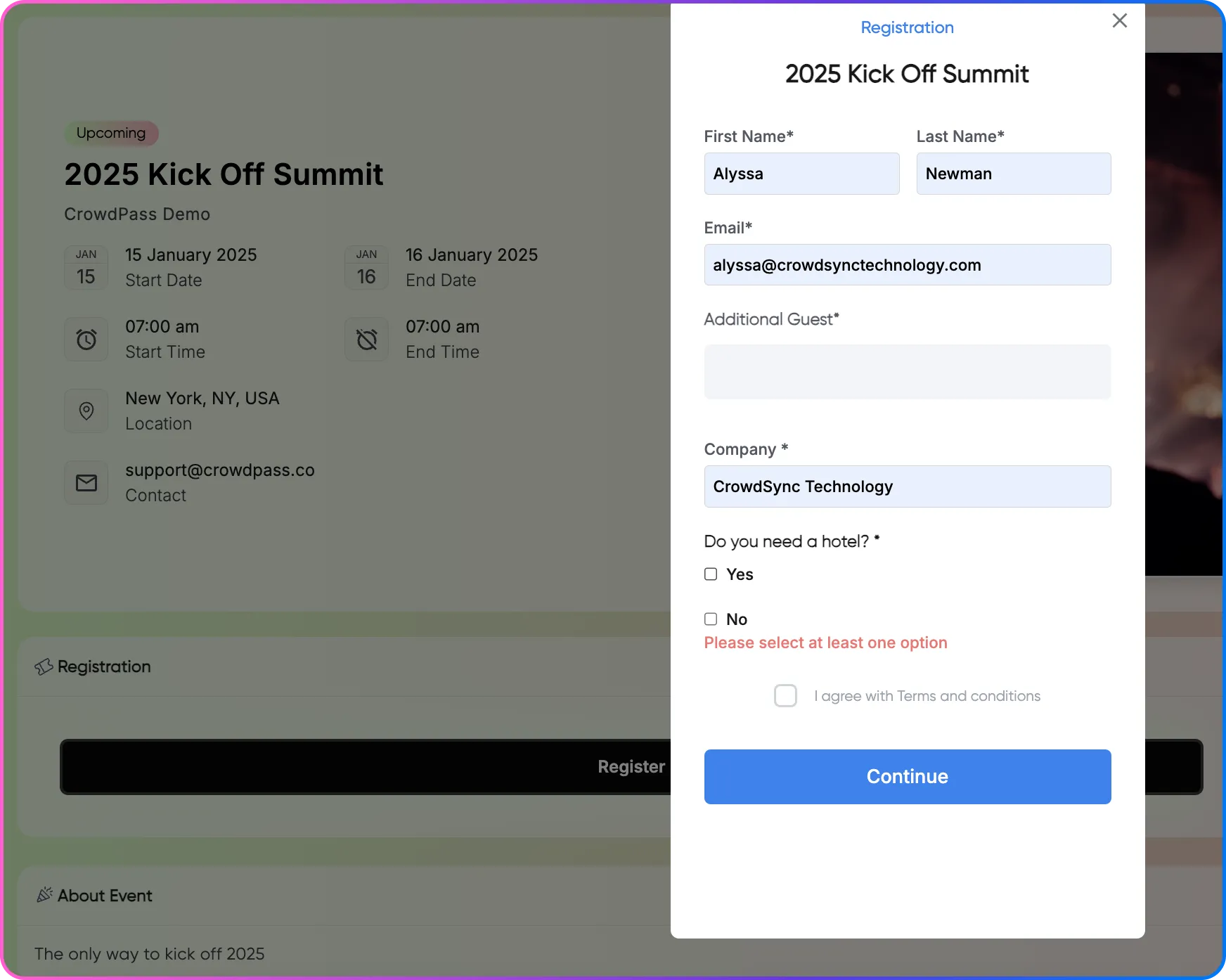Click the location pin icon for New York

86,411
